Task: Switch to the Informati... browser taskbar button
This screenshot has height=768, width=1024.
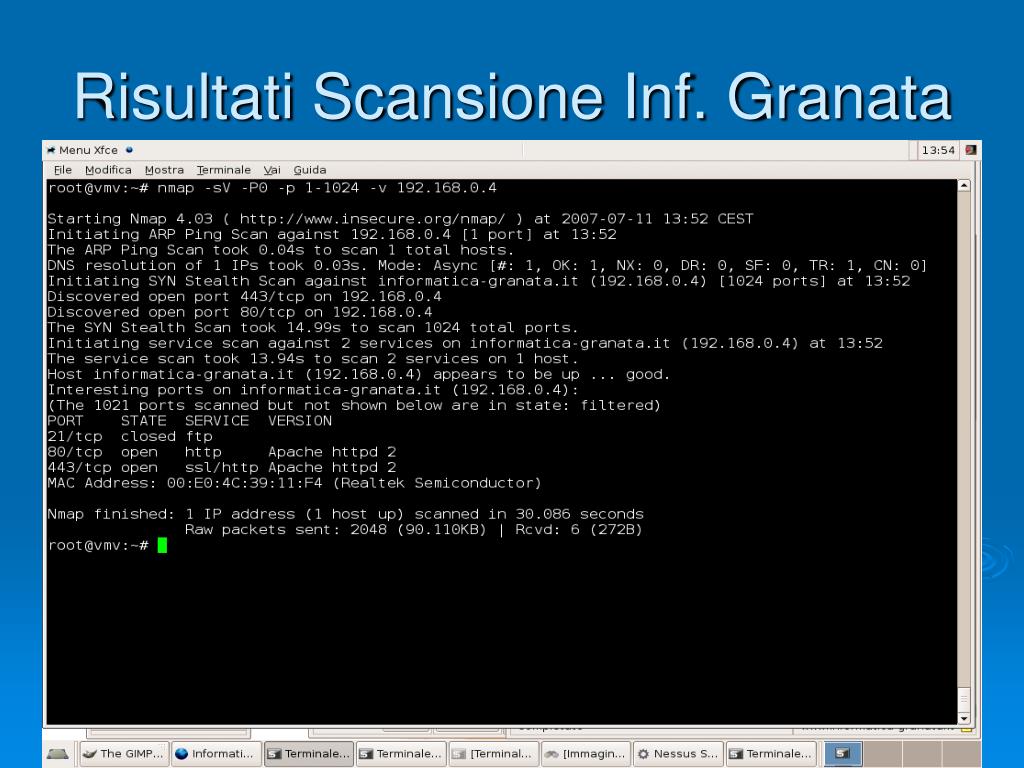Action: click(x=216, y=754)
